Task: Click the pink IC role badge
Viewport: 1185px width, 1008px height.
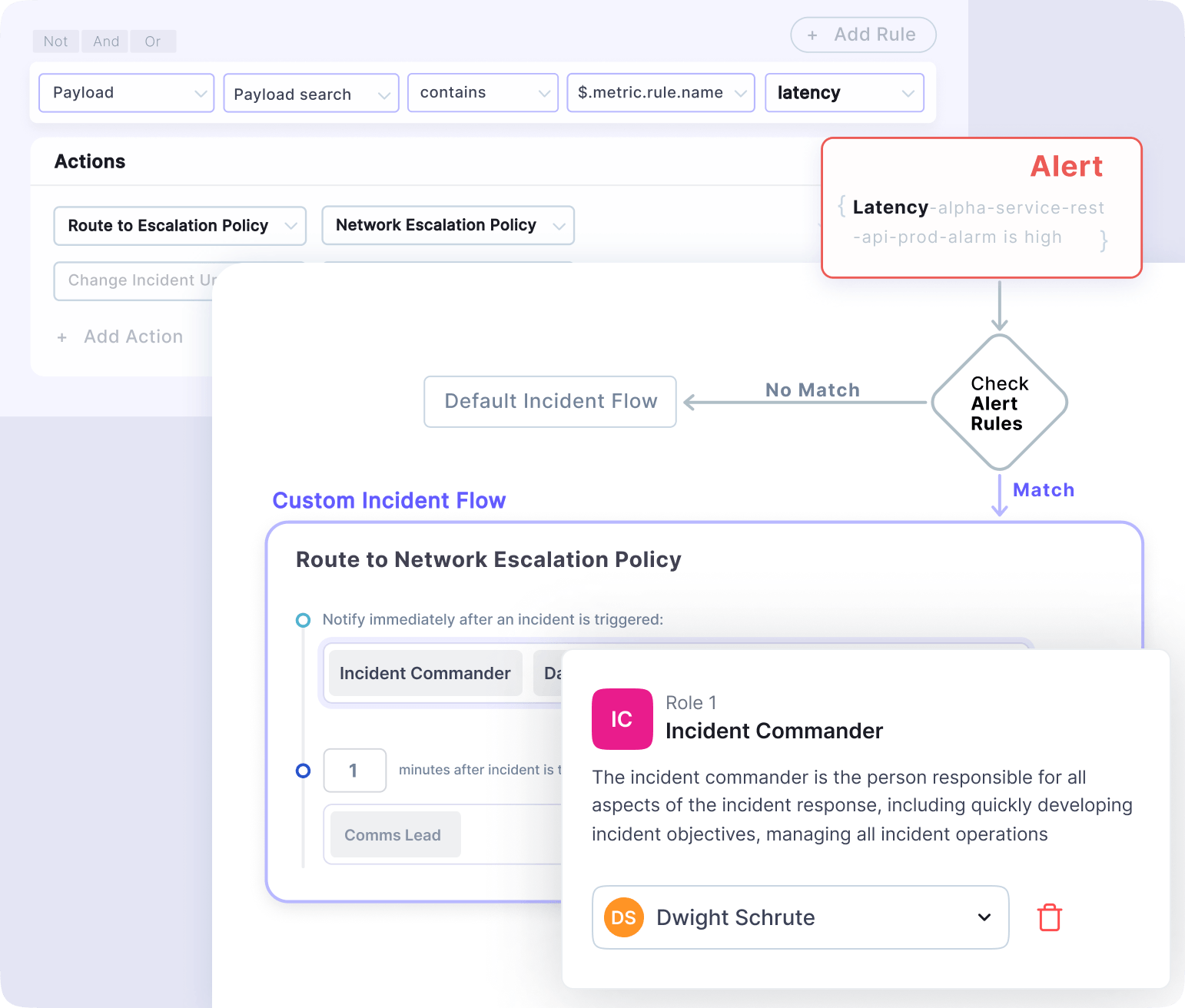Action: [622, 719]
